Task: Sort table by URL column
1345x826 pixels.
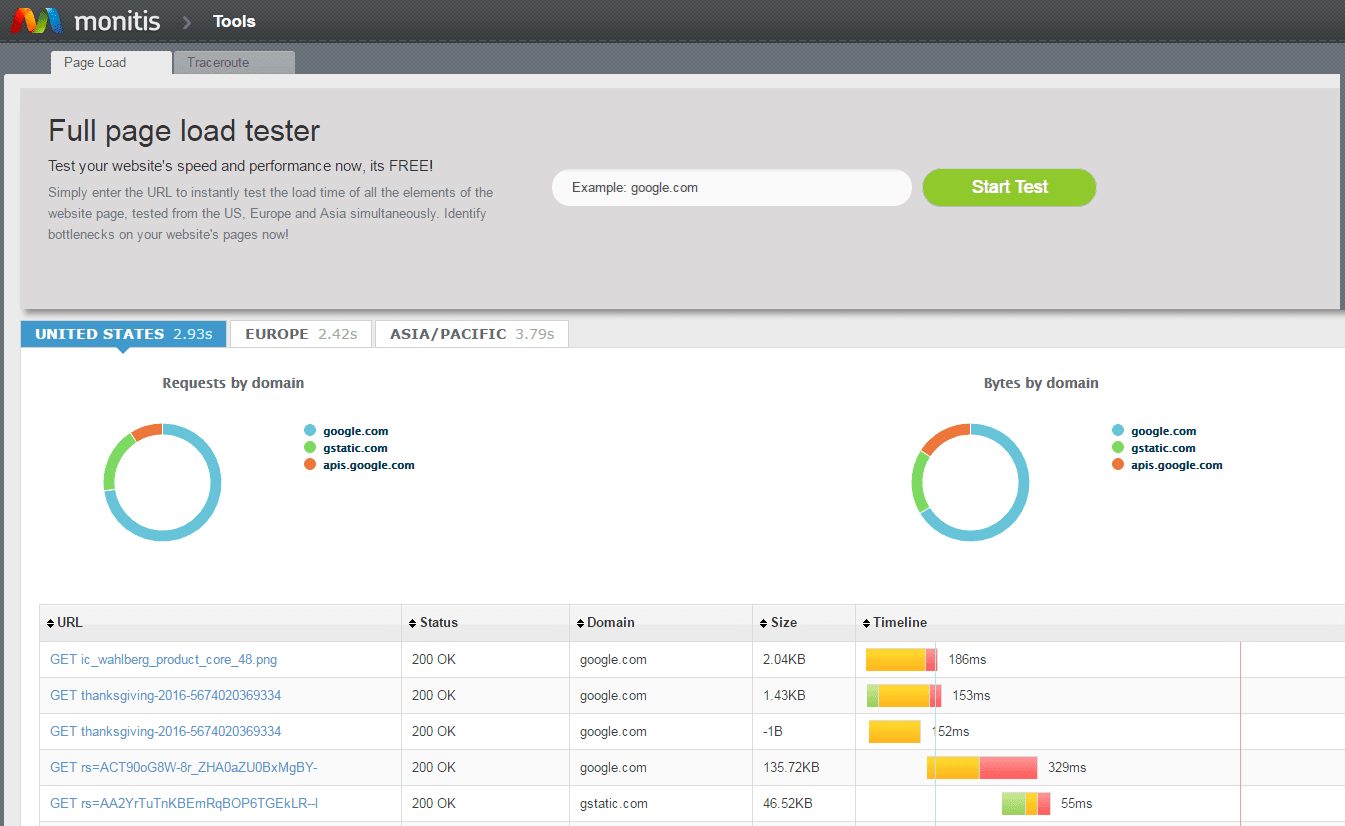Action: point(220,622)
